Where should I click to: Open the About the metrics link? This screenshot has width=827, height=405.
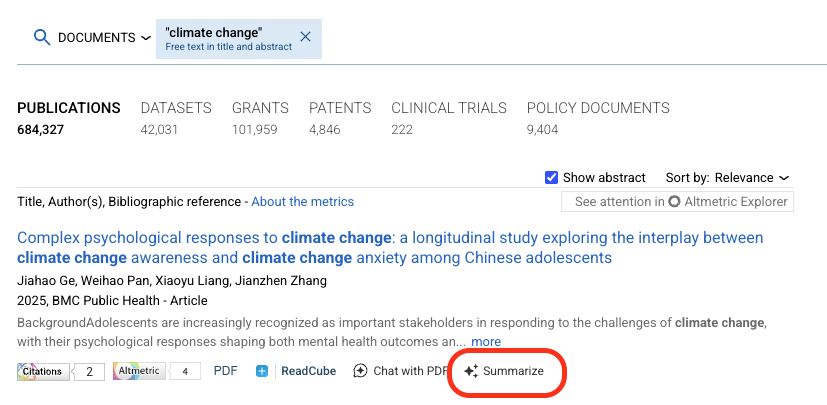pyautogui.click(x=302, y=202)
